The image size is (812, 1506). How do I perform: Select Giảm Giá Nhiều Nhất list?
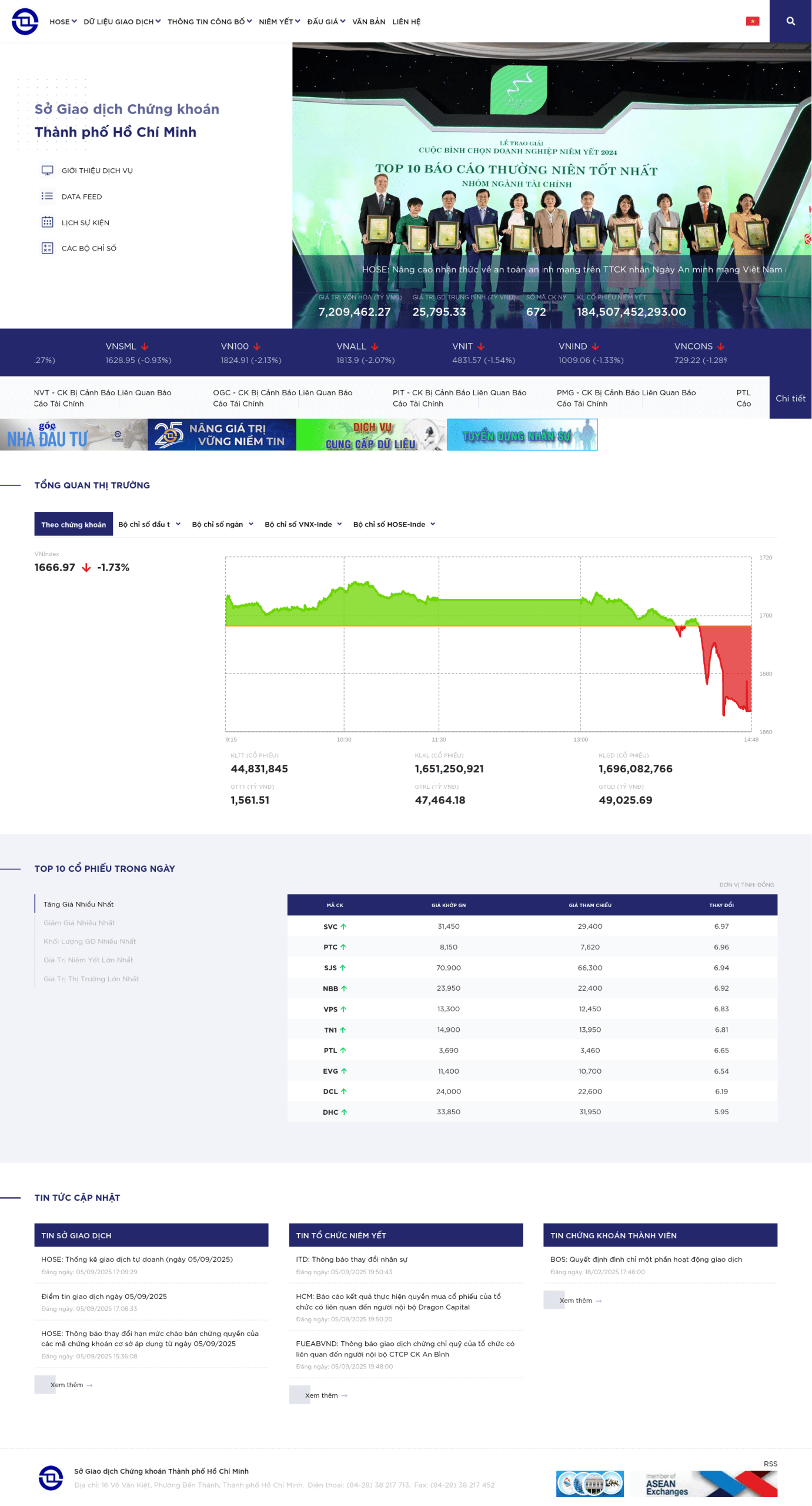coord(79,922)
